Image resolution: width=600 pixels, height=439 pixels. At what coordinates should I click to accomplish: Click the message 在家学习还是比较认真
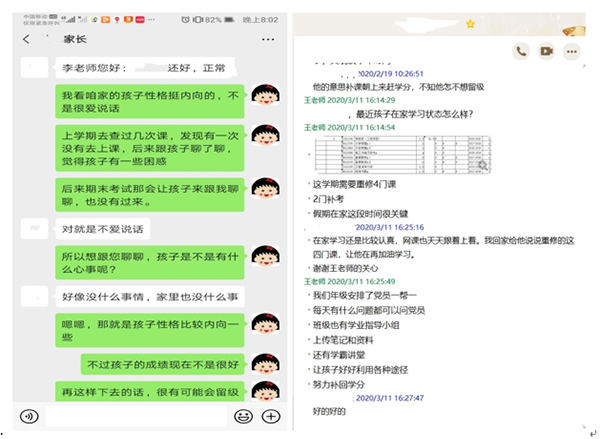pyautogui.click(x=443, y=247)
